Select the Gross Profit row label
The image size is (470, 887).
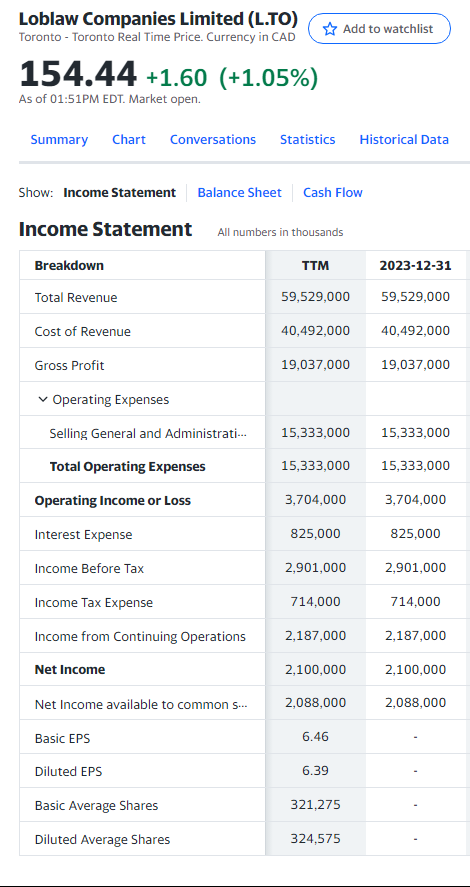point(70,365)
